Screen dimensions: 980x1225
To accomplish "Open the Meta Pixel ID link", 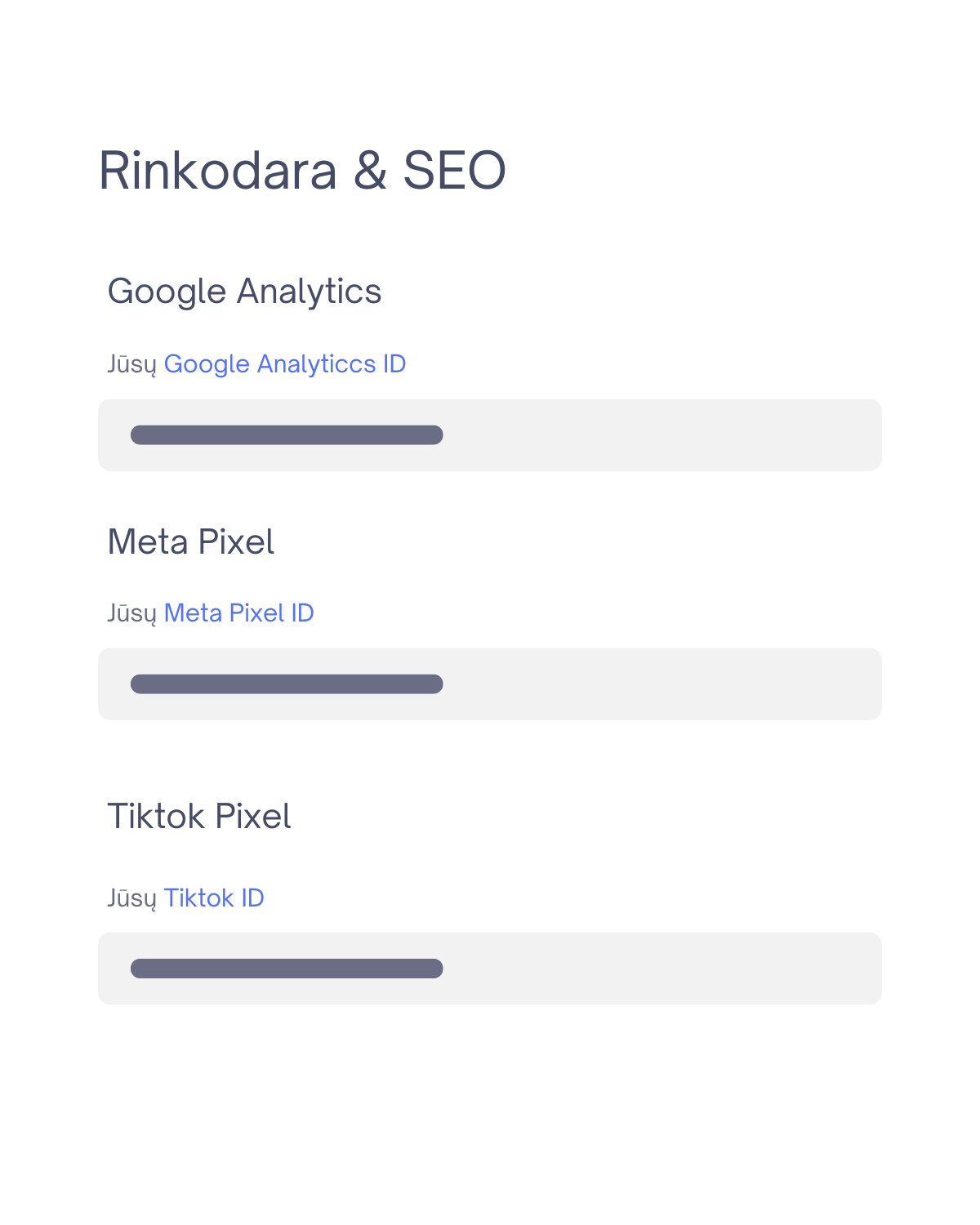I will [239, 612].
